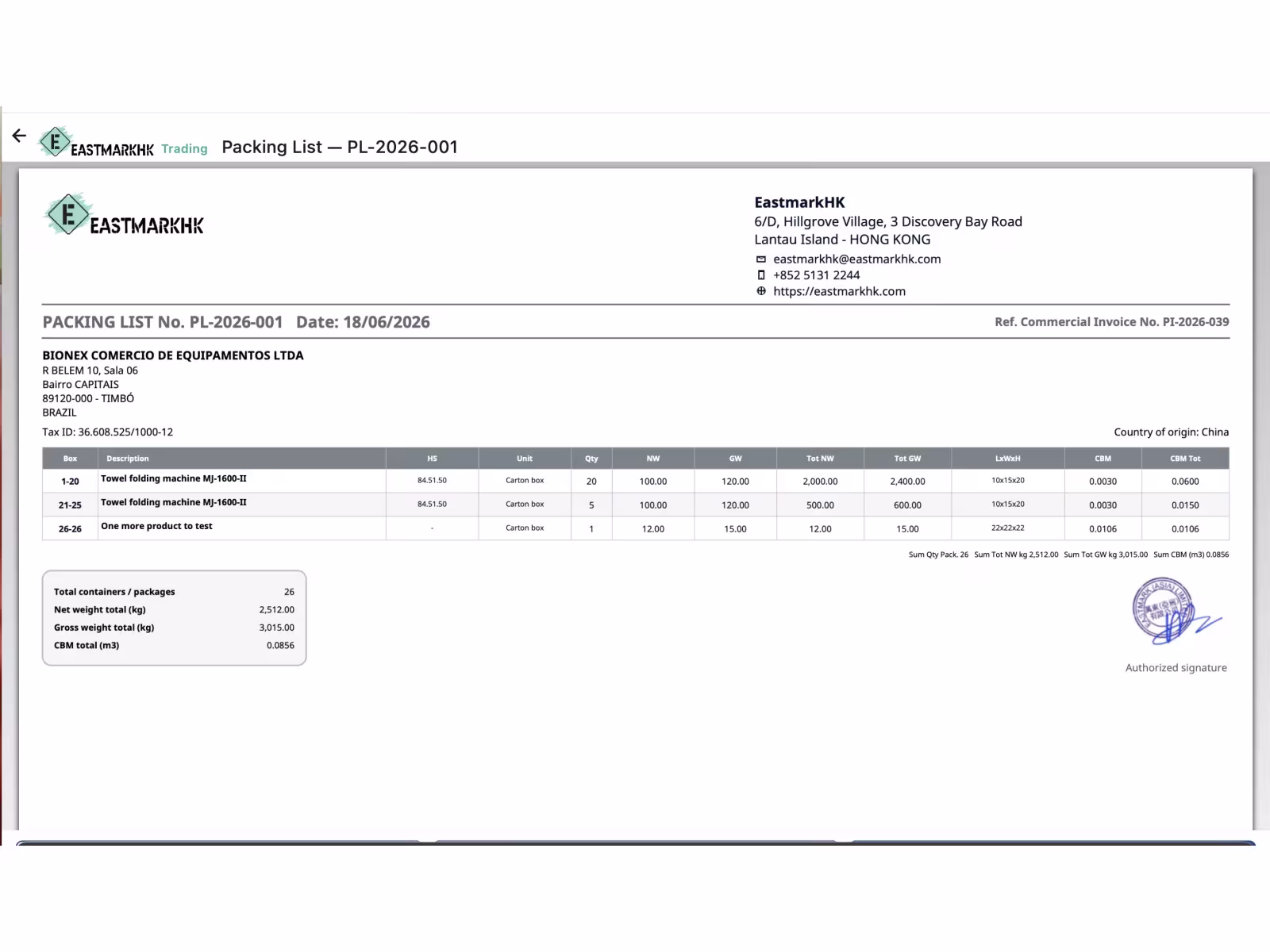
Task: Click the CBM total (m3) summary row
Action: (x=174, y=646)
